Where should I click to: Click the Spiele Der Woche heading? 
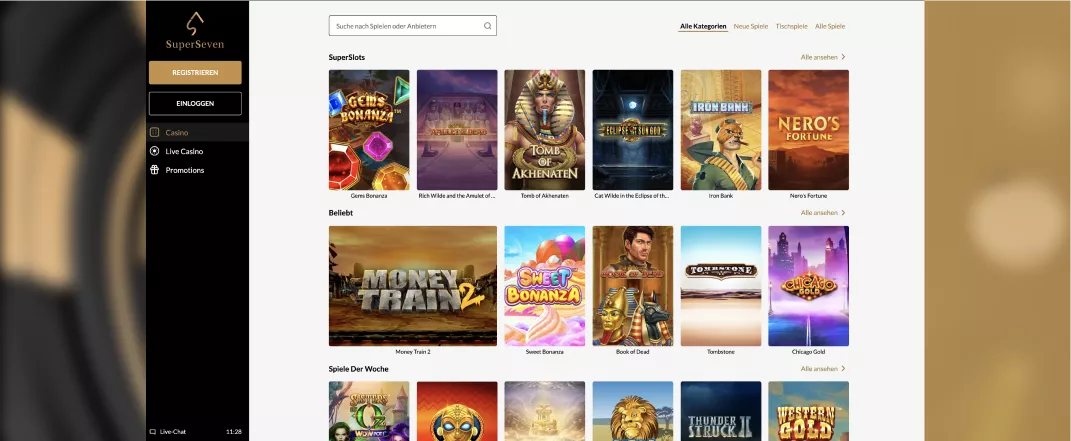[359, 369]
